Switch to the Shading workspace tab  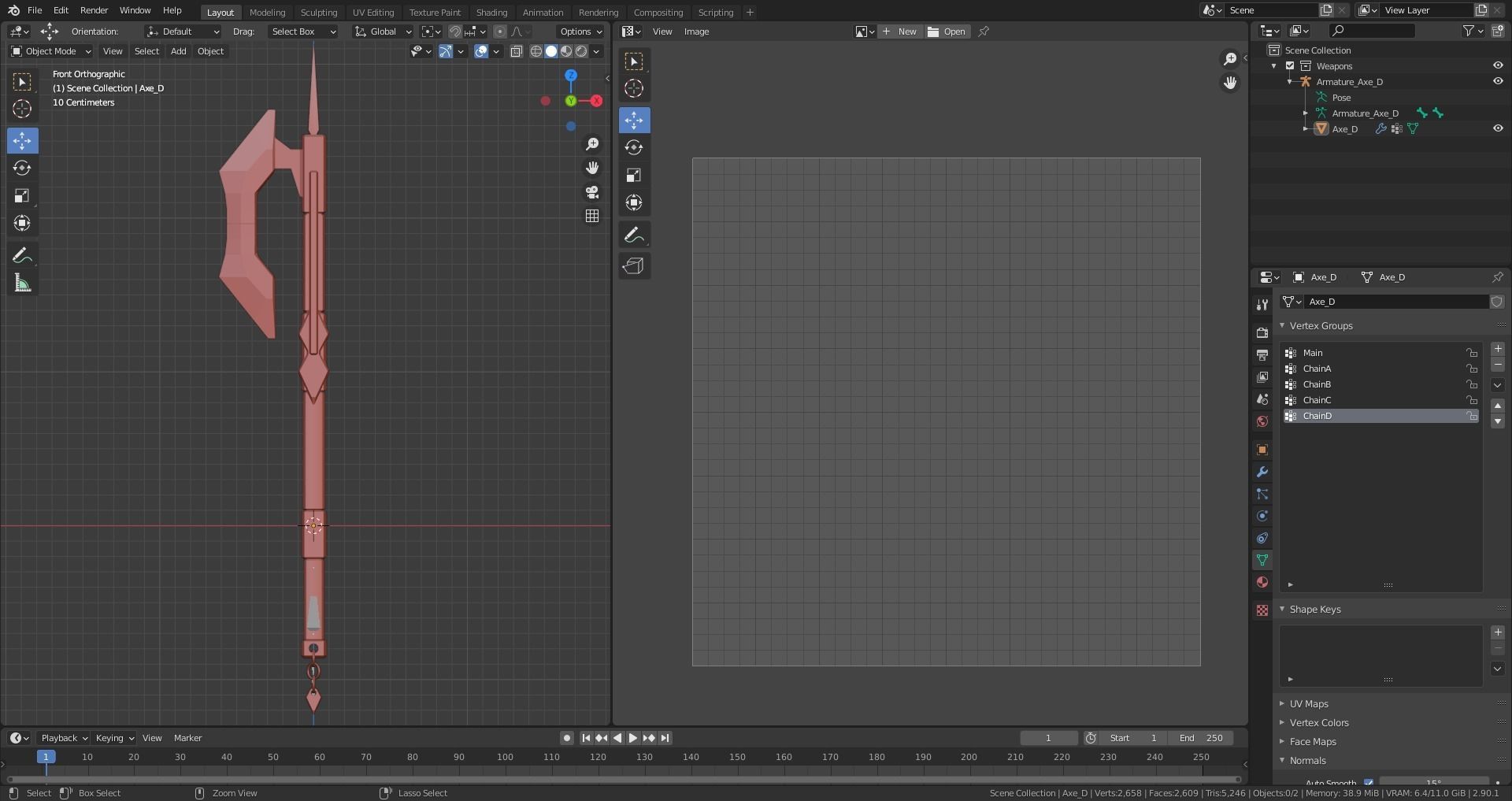point(491,13)
